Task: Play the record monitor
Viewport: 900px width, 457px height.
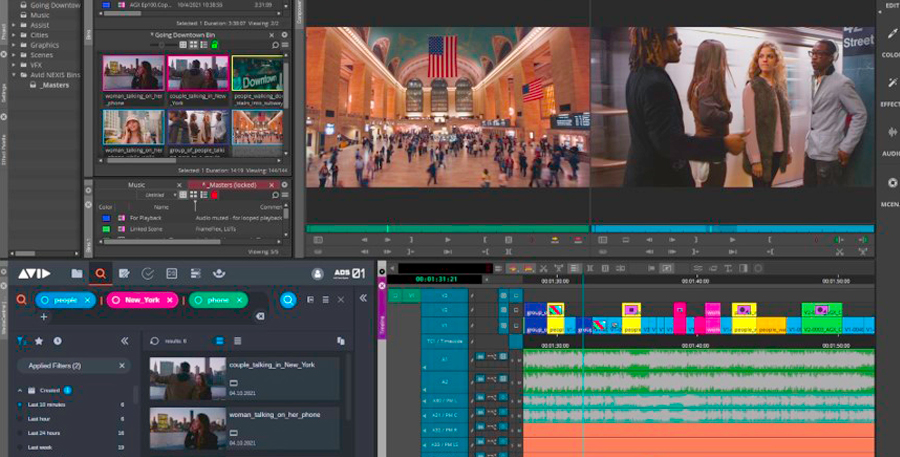Action: click(732, 239)
